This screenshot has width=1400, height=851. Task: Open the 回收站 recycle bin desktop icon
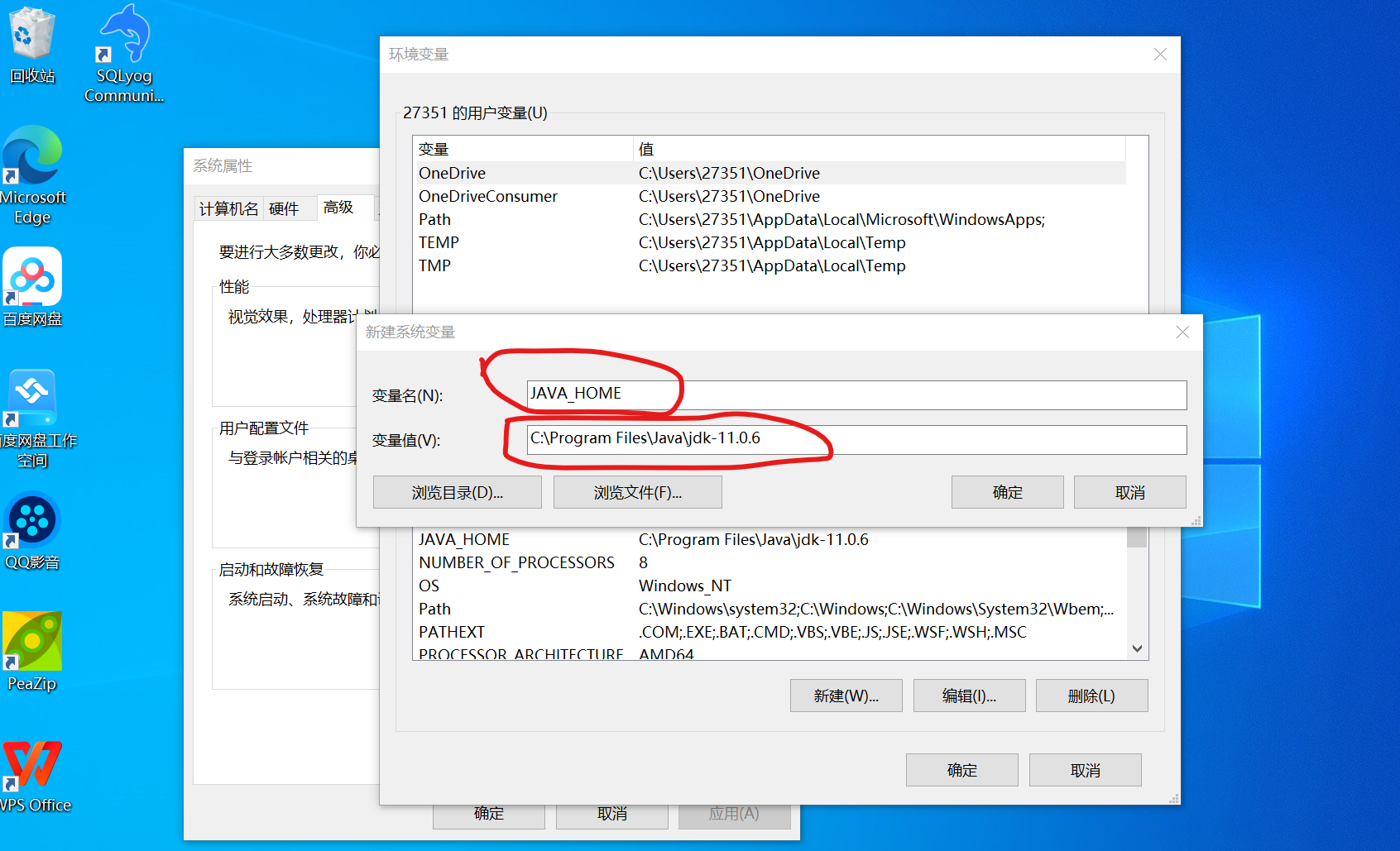tap(32, 45)
